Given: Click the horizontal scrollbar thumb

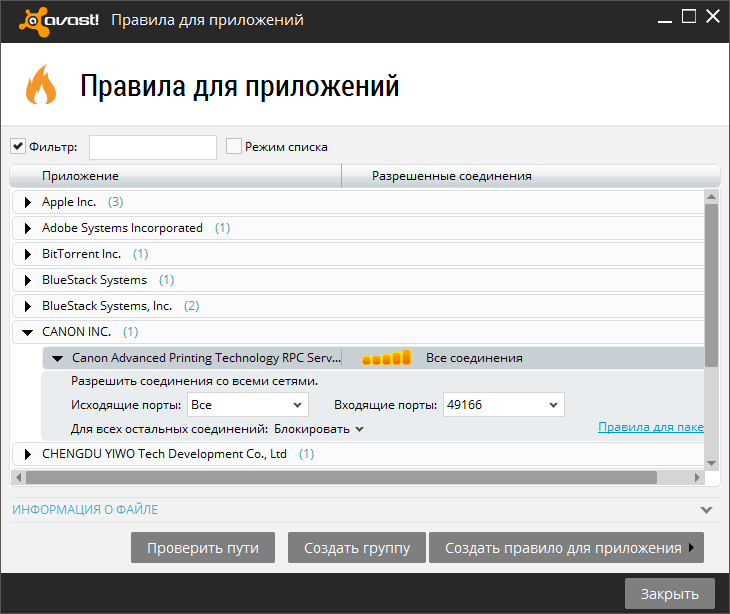Looking at the screenshot, I should 341,477.
